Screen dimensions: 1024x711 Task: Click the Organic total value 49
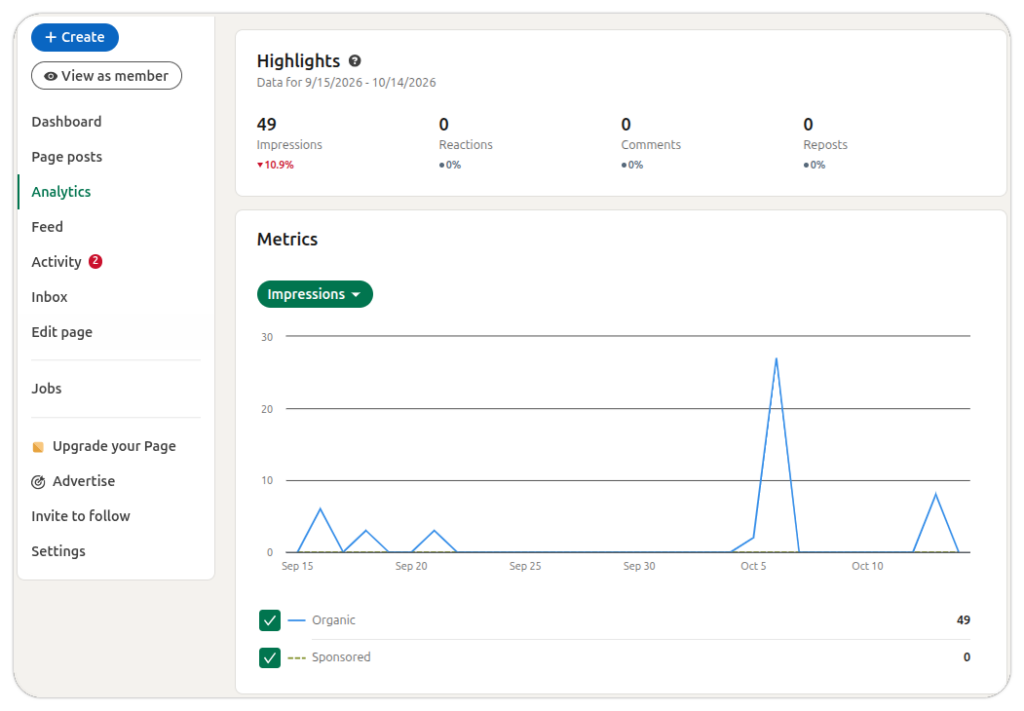[963, 620]
